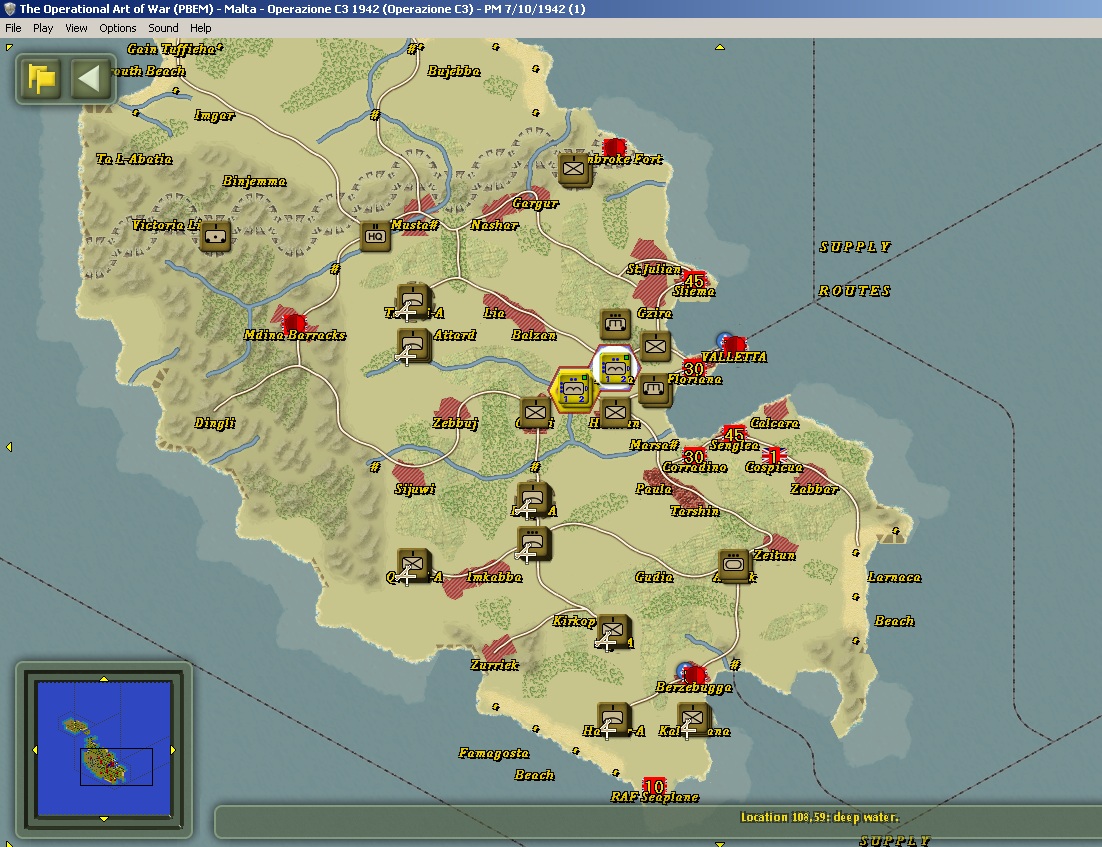
Task: Click the Tarshin town label
Action: coord(694,511)
